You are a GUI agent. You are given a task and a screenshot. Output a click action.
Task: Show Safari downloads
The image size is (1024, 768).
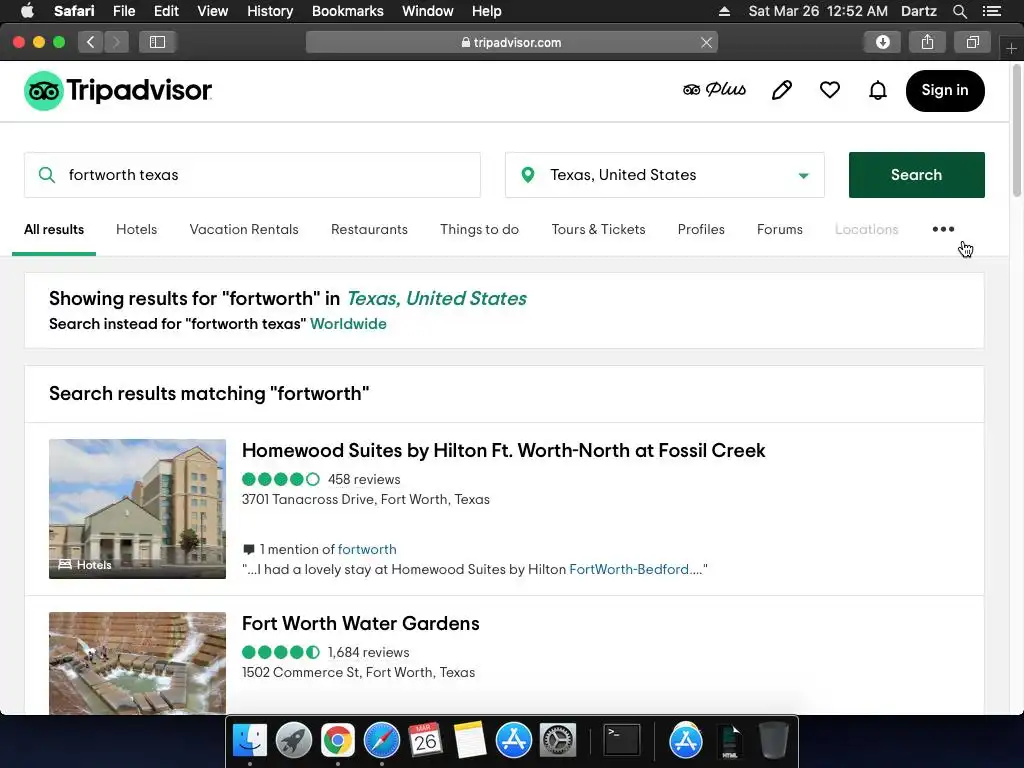[882, 42]
